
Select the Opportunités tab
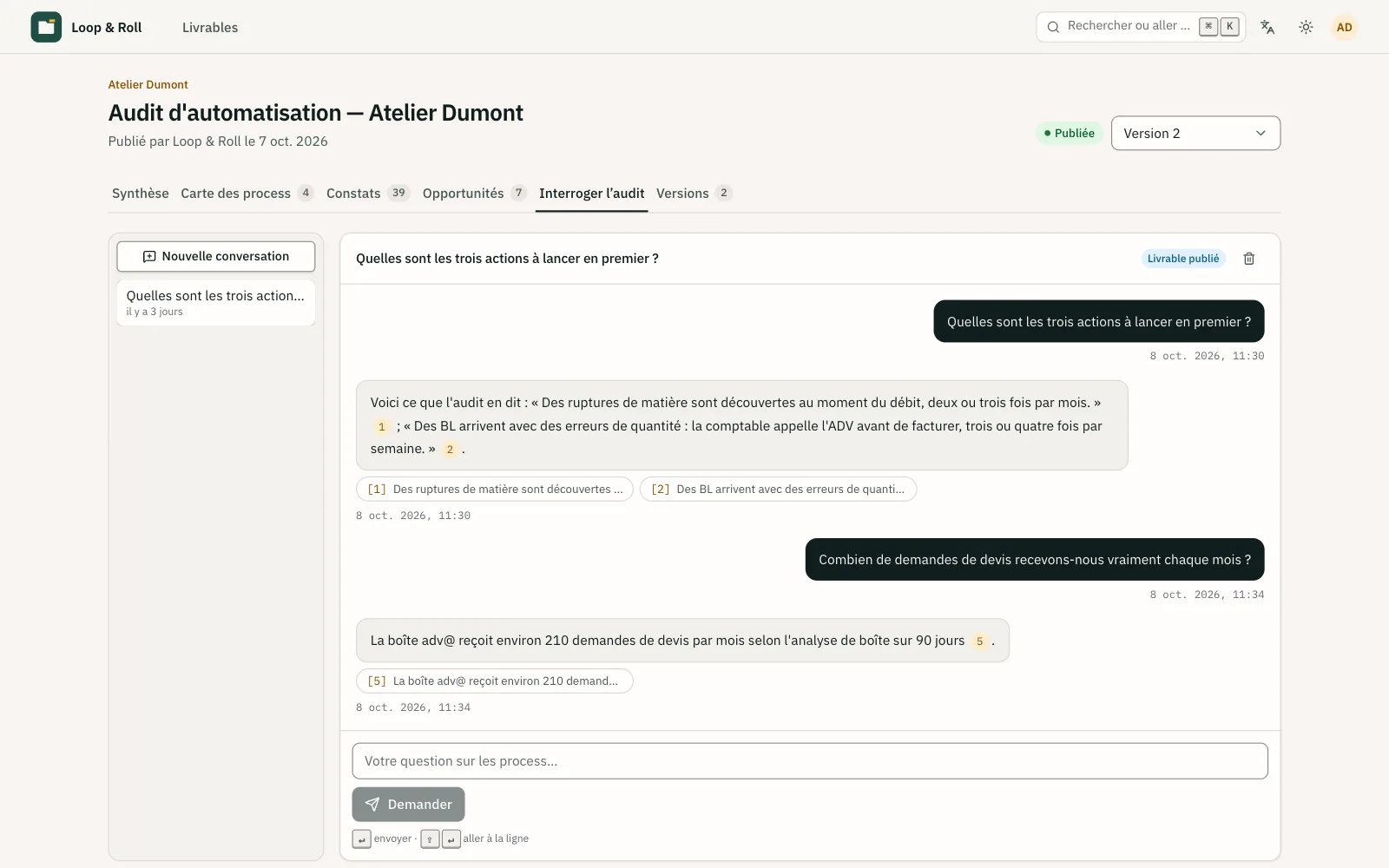474,193
